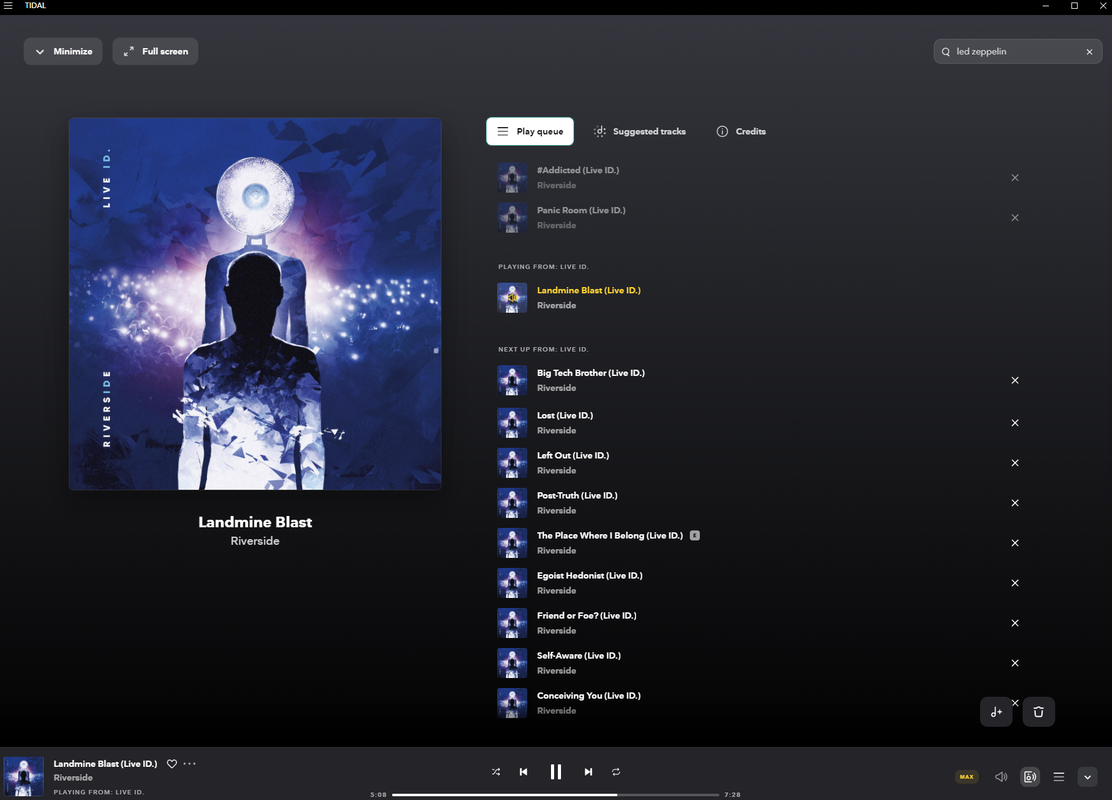Play #Addicted (Live ID.) track

(x=758, y=178)
